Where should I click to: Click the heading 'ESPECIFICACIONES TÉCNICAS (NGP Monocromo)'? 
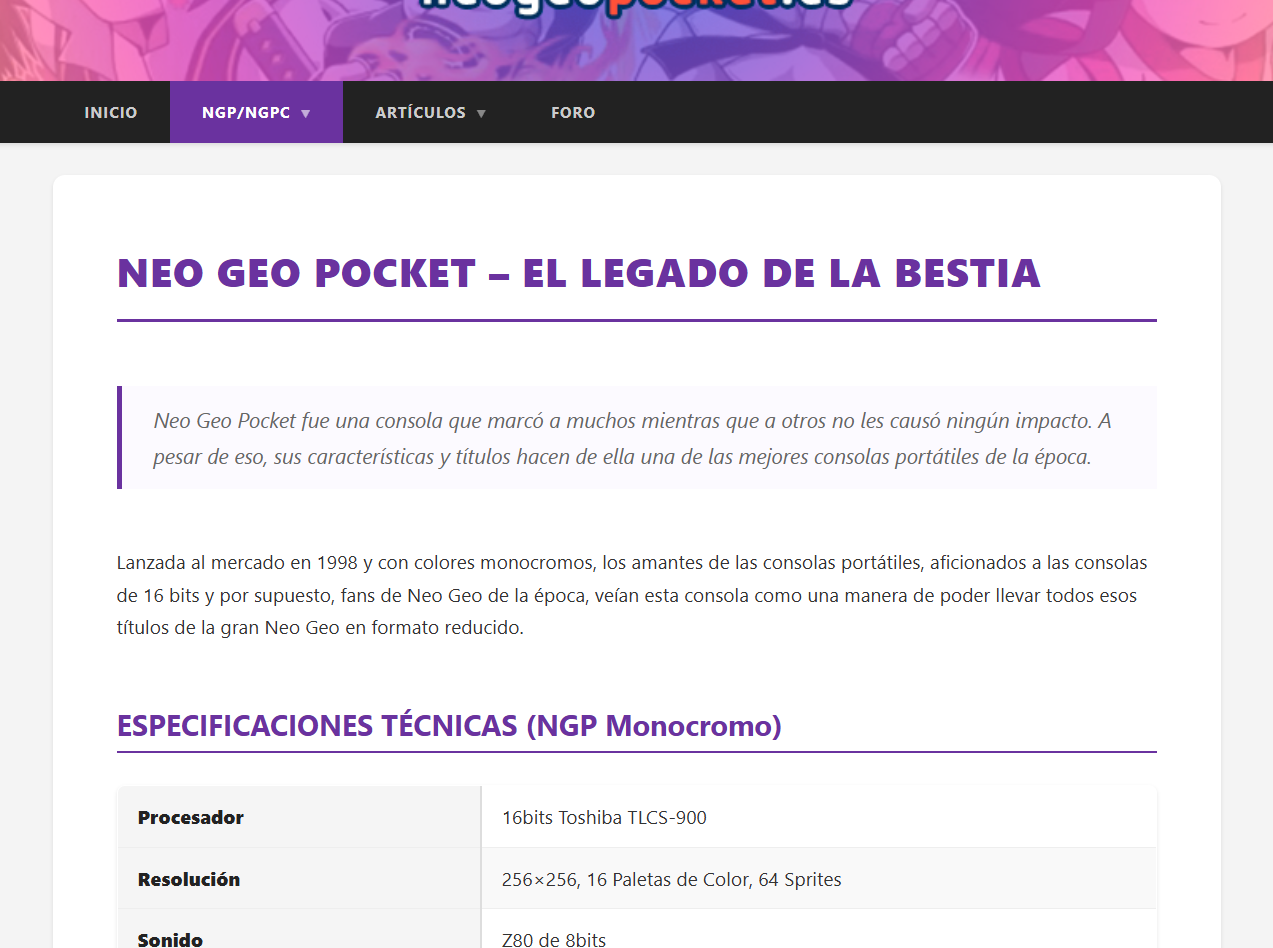click(x=449, y=725)
